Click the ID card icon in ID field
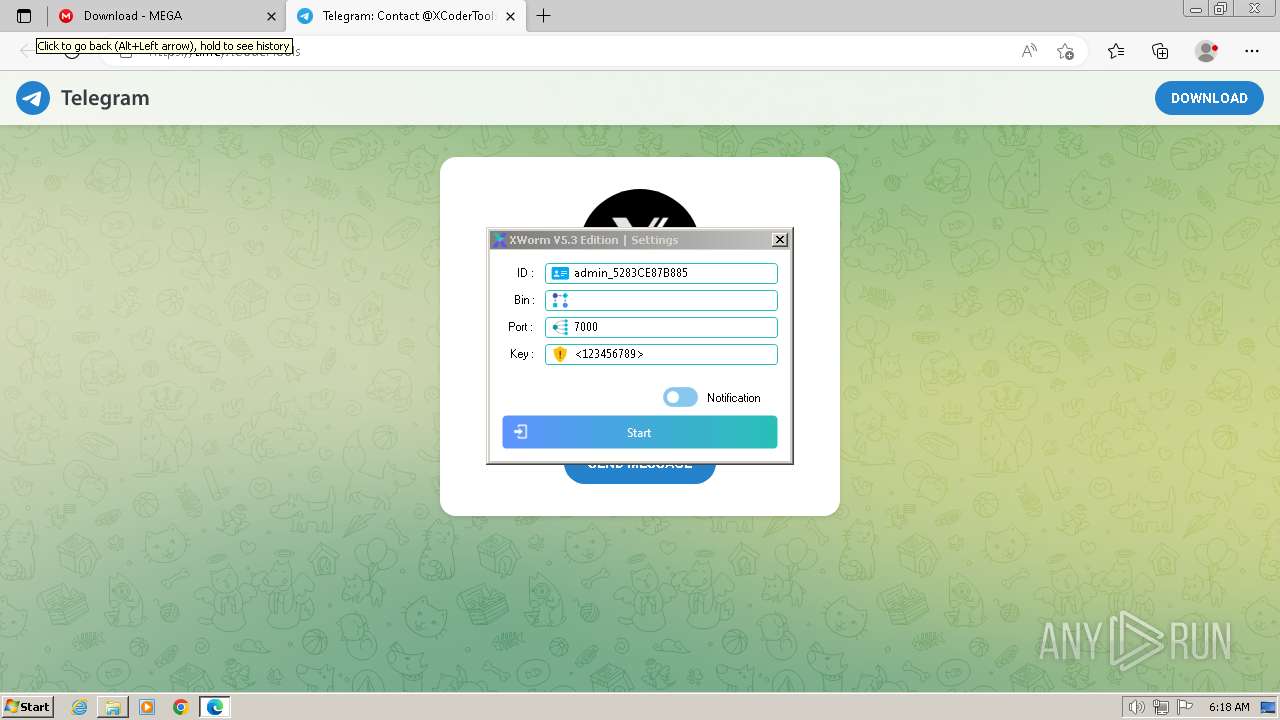Screen dimensions: 1280x720 (560, 273)
